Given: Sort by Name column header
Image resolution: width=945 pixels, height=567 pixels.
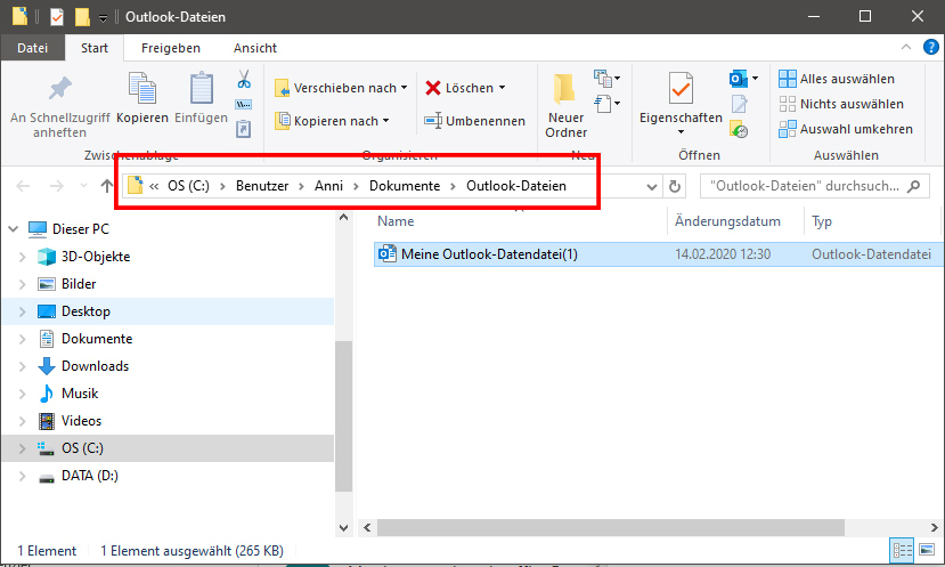Looking at the screenshot, I should click(395, 221).
